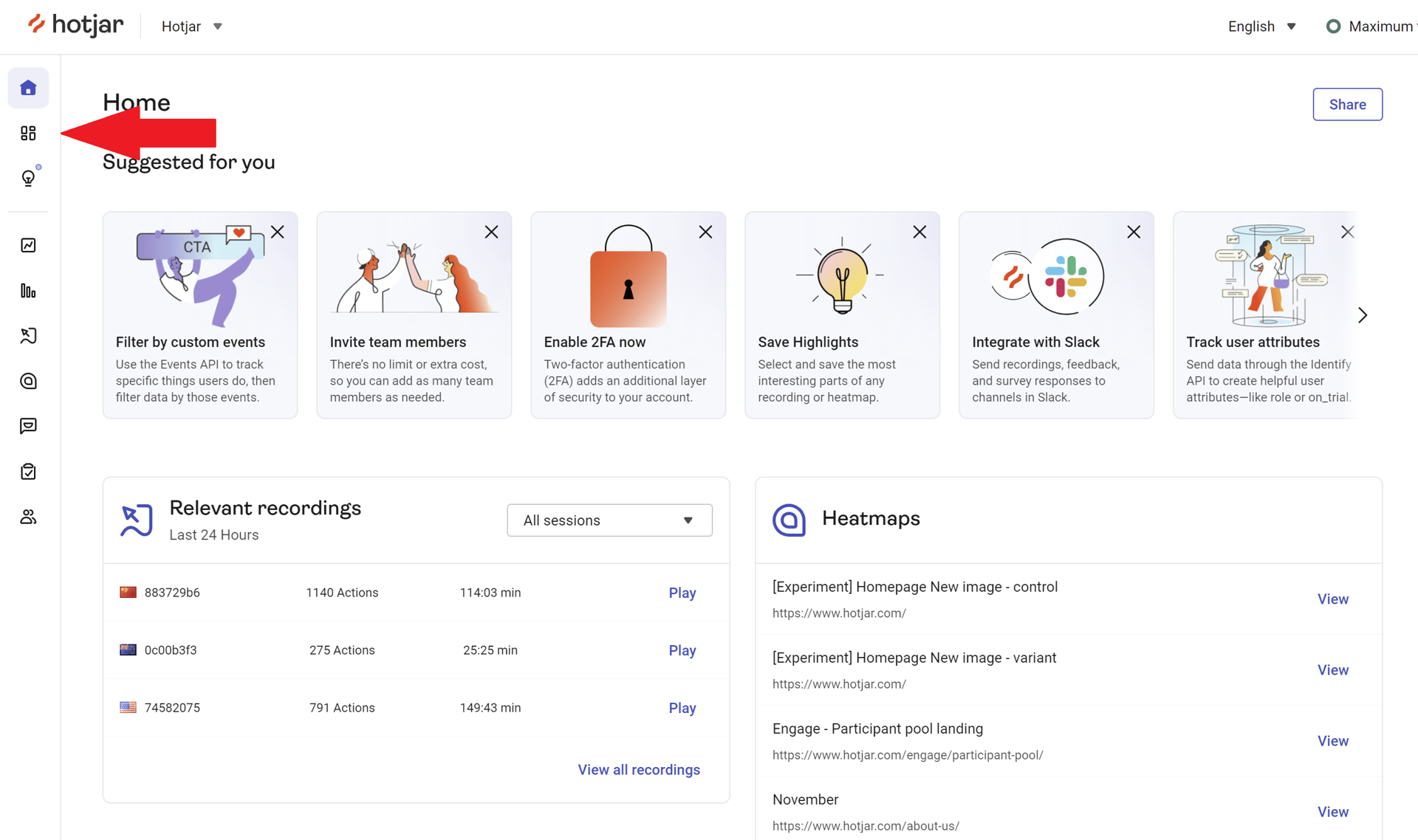Open the Home icon in the sidebar
Image resolution: width=1418 pixels, height=840 pixels.
(28, 87)
